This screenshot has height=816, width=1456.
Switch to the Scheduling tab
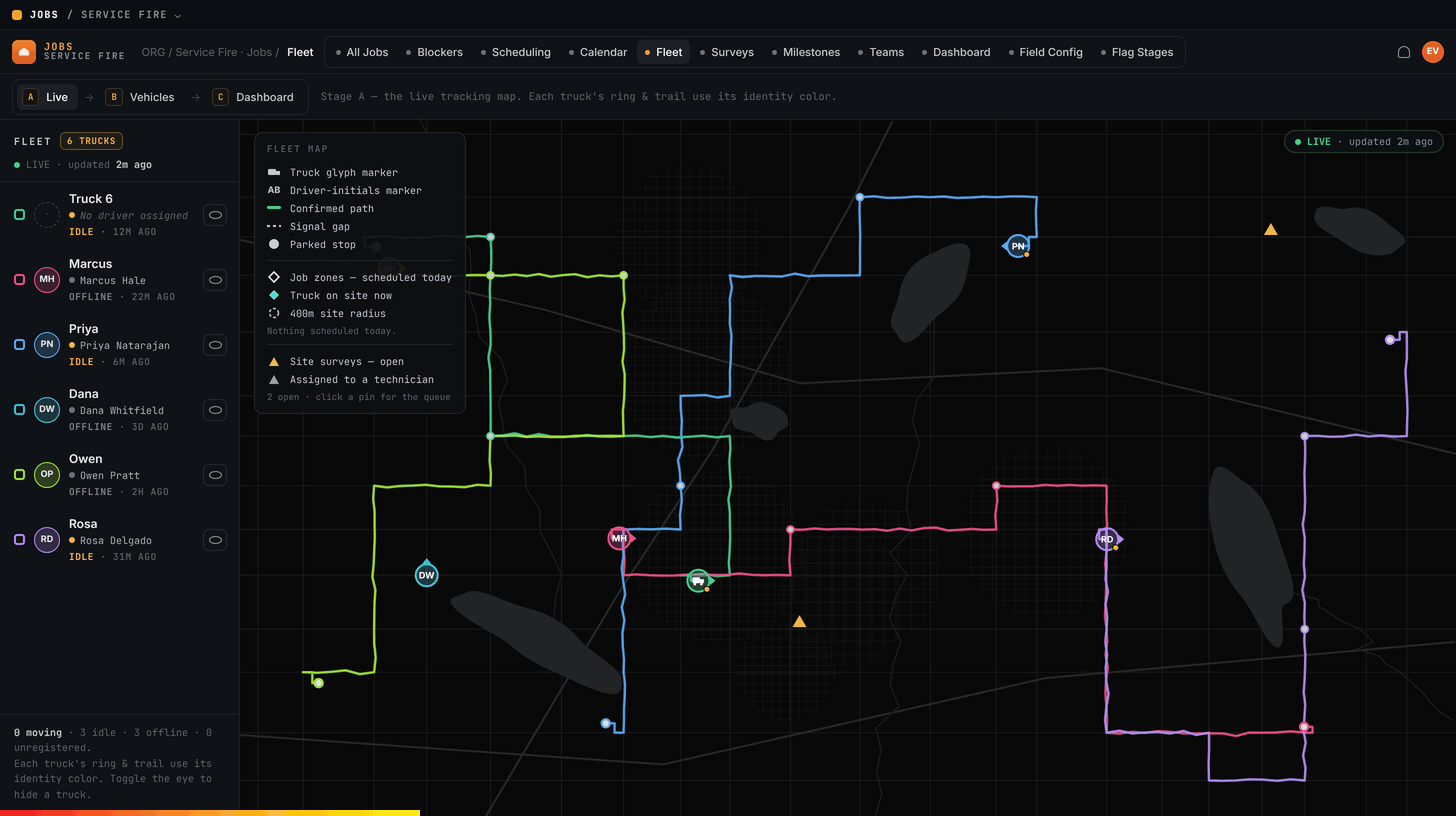tap(515, 52)
